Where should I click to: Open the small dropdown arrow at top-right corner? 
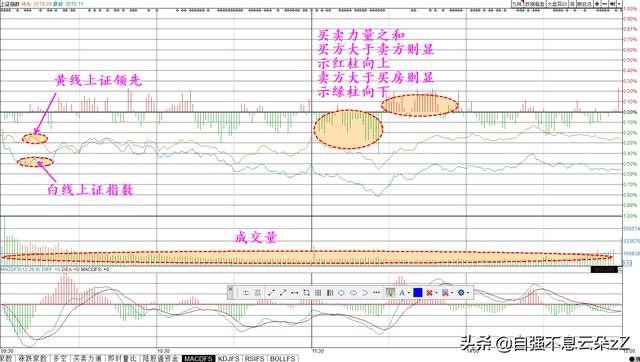point(620,4)
